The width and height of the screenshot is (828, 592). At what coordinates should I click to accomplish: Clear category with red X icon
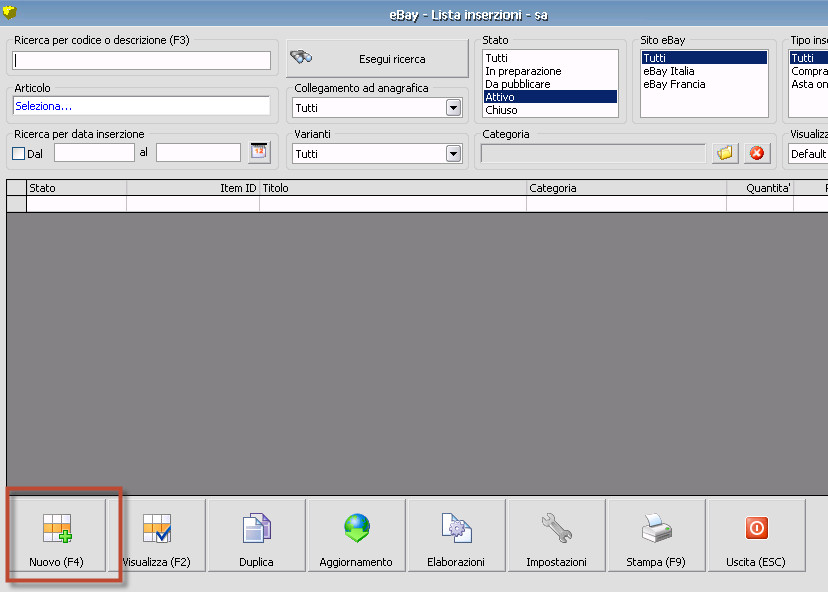click(x=757, y=153)
